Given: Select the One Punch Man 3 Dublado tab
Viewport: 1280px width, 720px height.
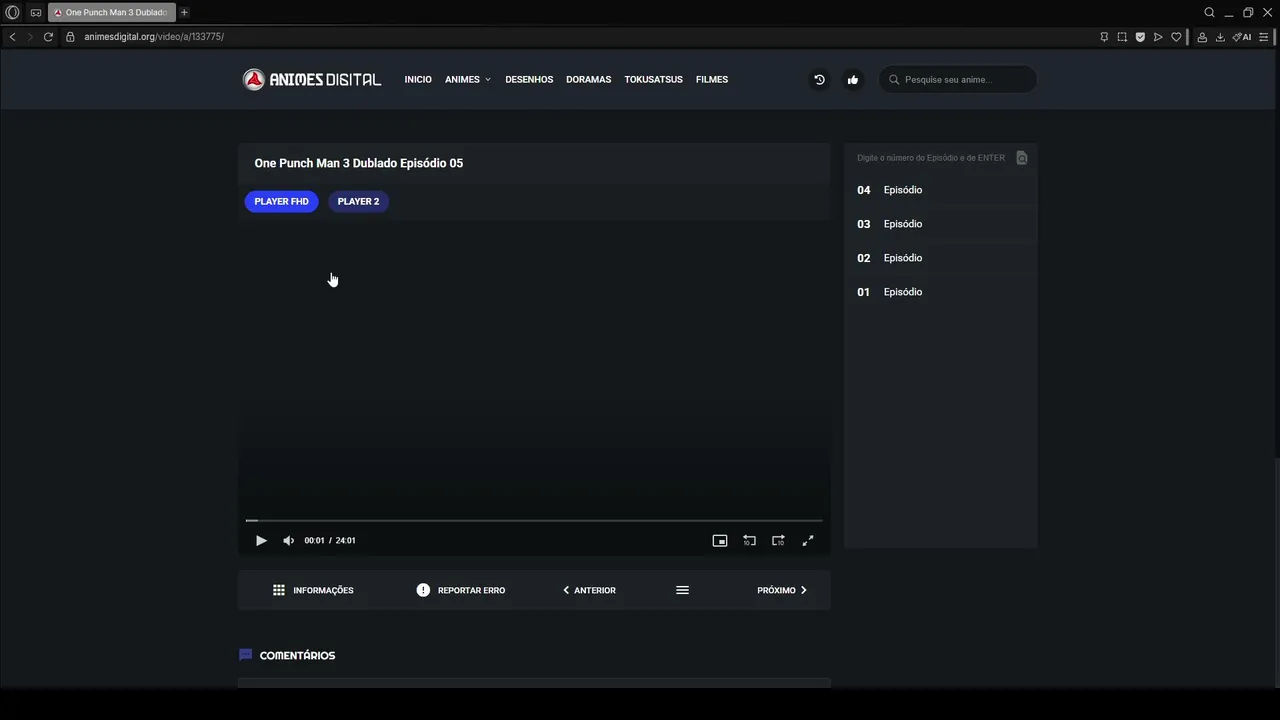Looking at the screenshot, I should 111,12.
